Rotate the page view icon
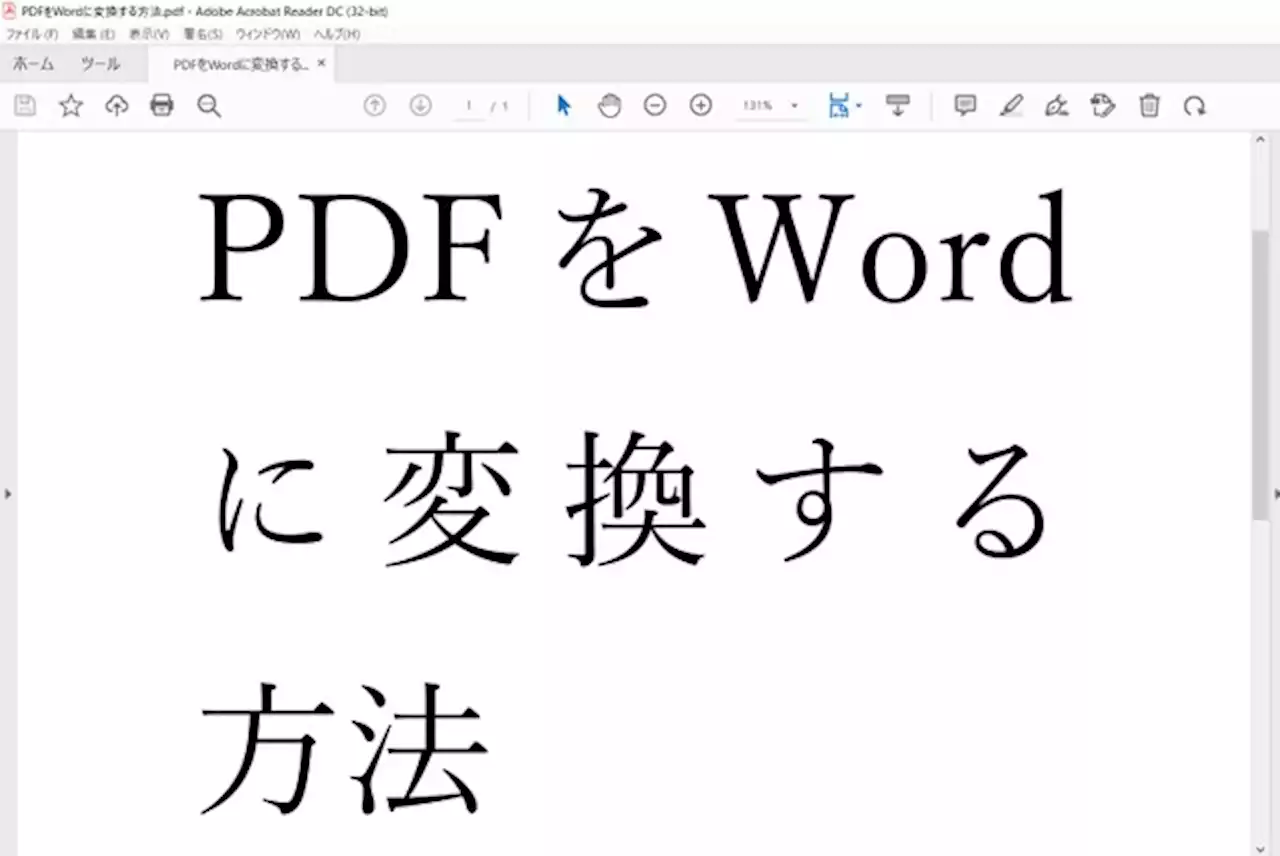 point(1195,105)
